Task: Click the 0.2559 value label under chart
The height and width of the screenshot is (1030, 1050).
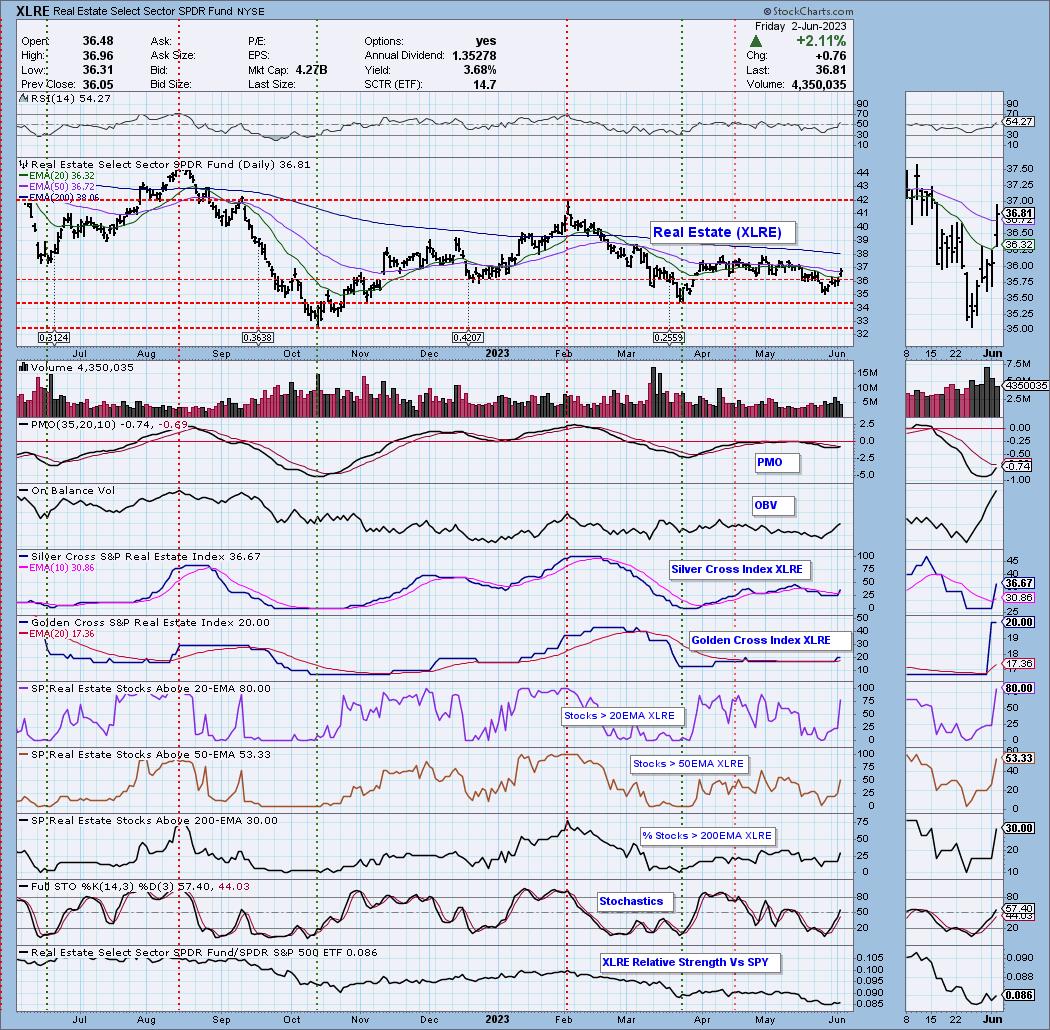Action: point(669,338)
